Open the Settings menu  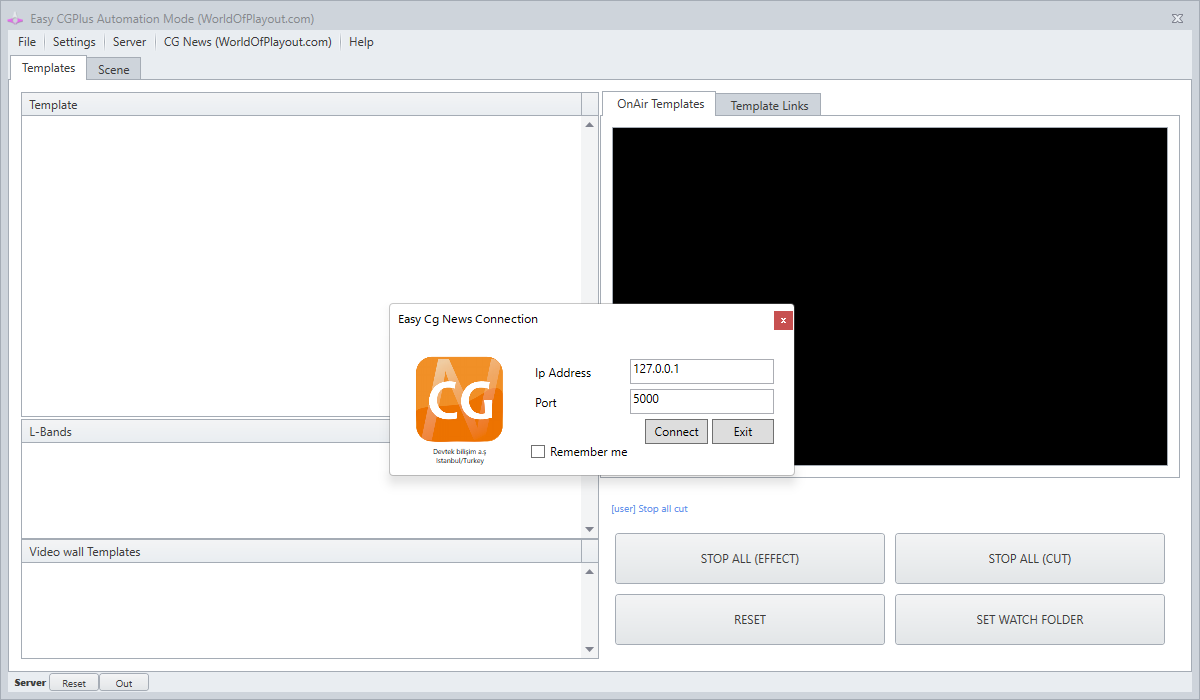(x=74, y=42)
